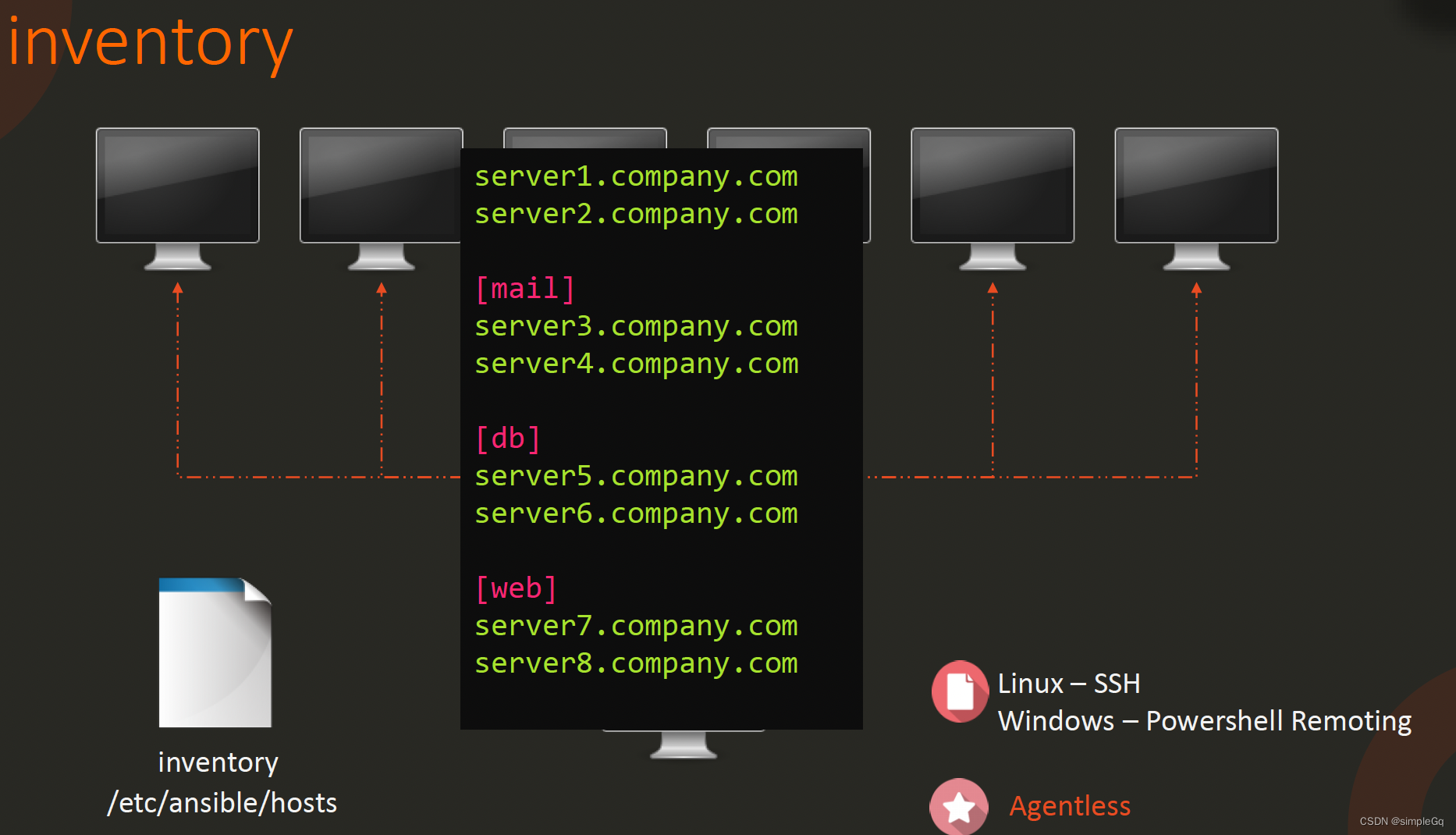
Task: Click the server5.company.com entry
Action: click(636, 476)
